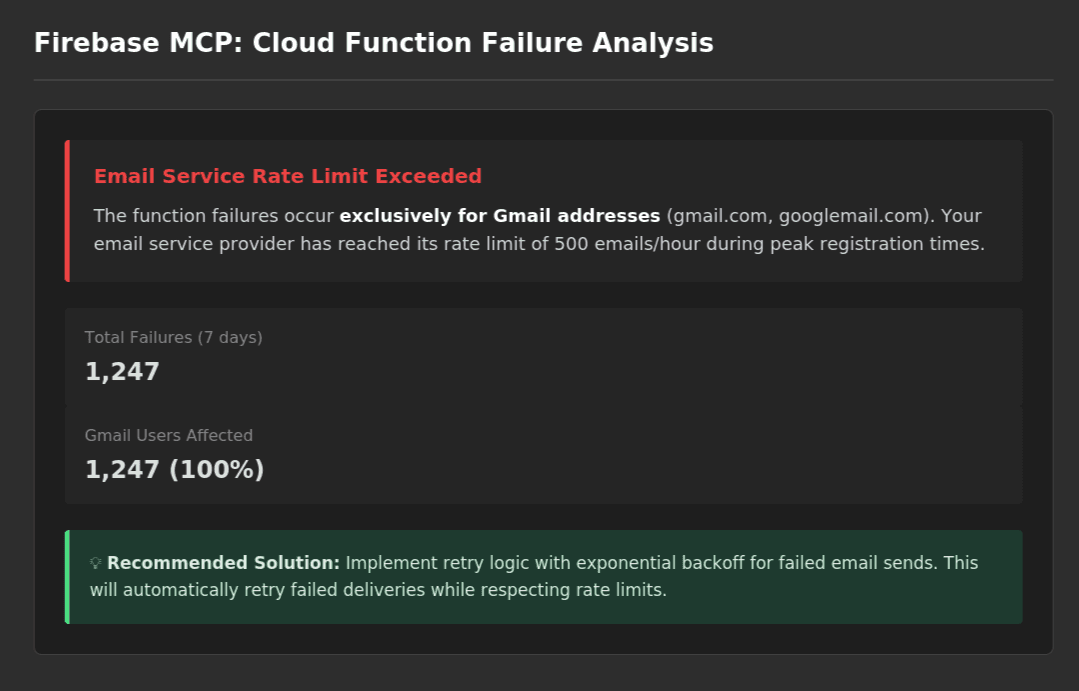Click the green left border of recommendation box
Image resolution: width=1079 pixels, height=691 pixels.
(67, 577)
